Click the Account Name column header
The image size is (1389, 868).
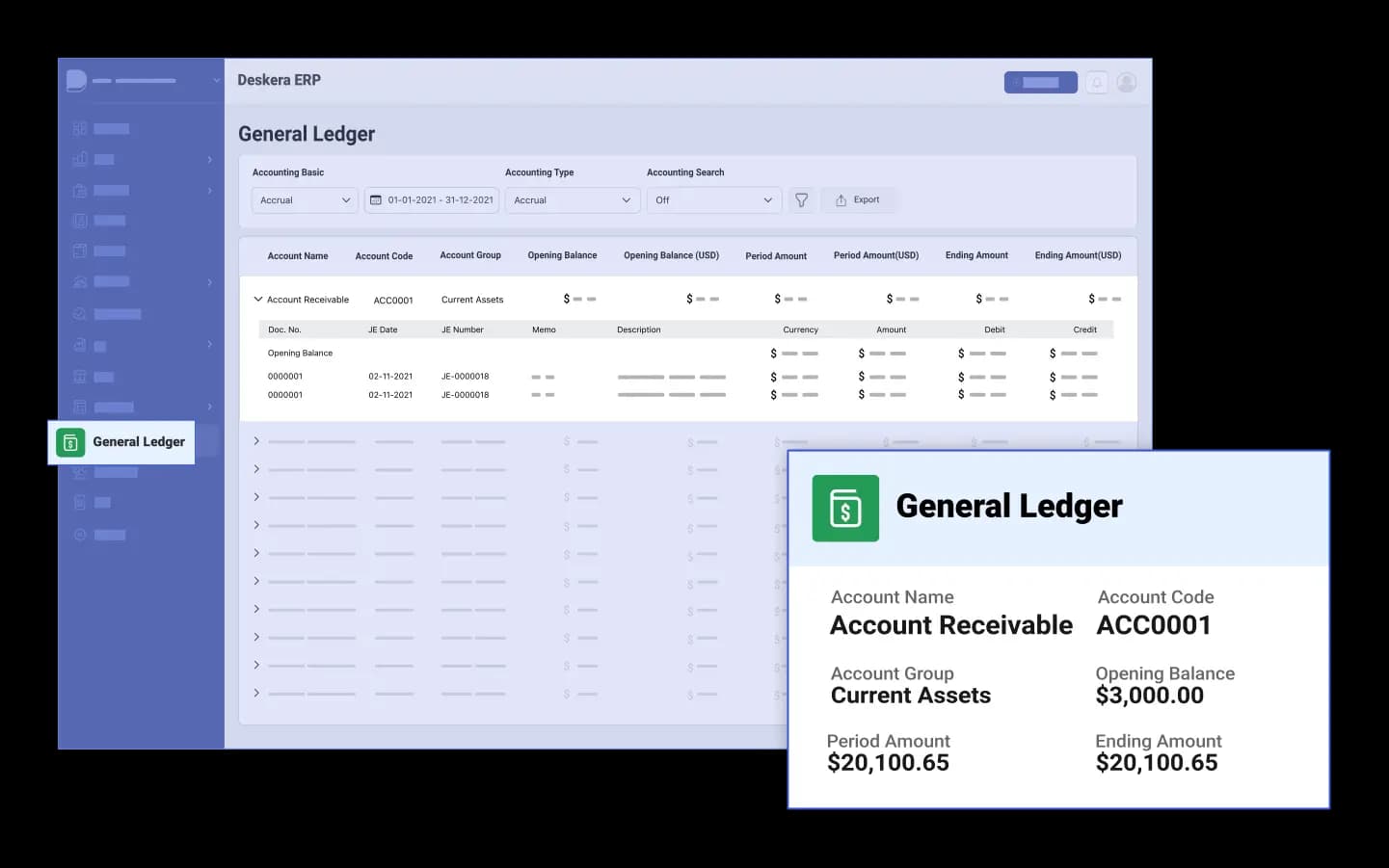click(x=298, y=256)
